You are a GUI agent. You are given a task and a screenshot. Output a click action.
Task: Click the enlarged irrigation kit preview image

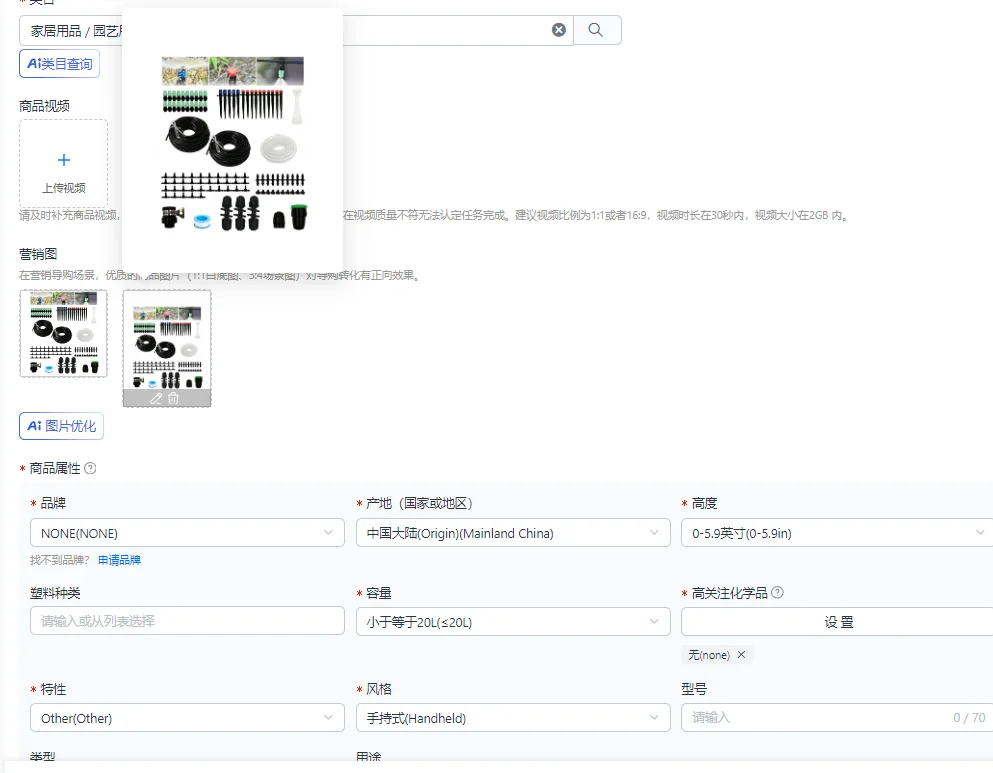tap(232, 144)
